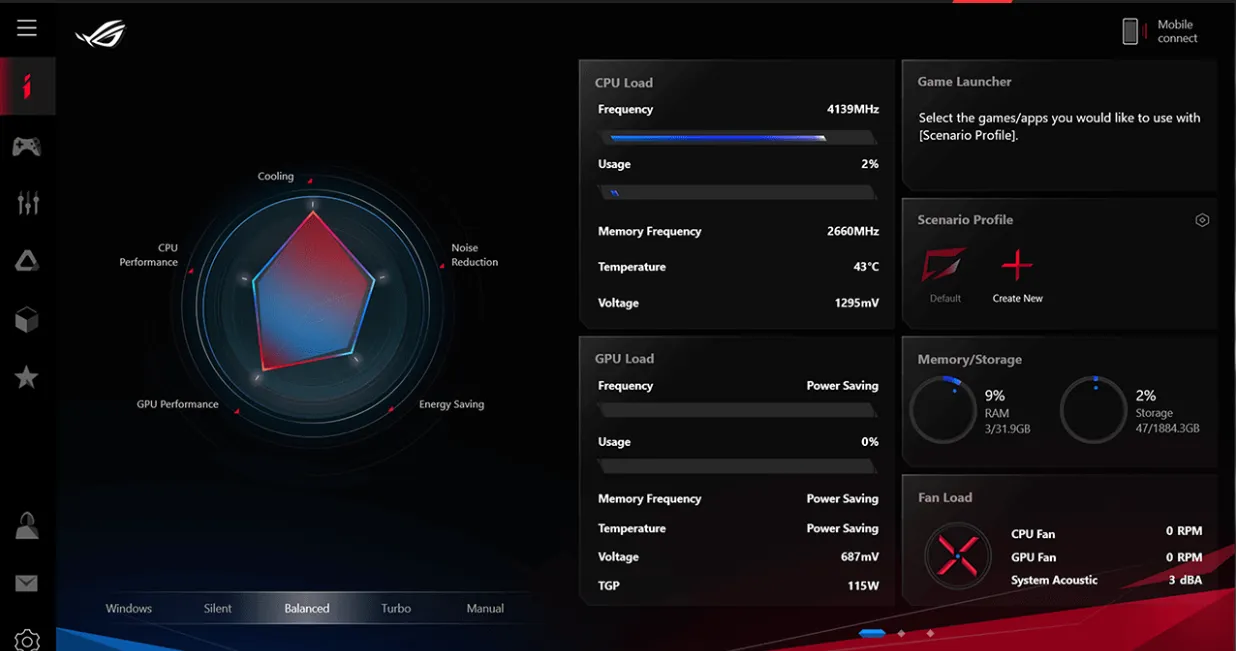The image size is (1236, 651).
Task: Click the Storage usage ring
Action: click(x=1093, y=410)
